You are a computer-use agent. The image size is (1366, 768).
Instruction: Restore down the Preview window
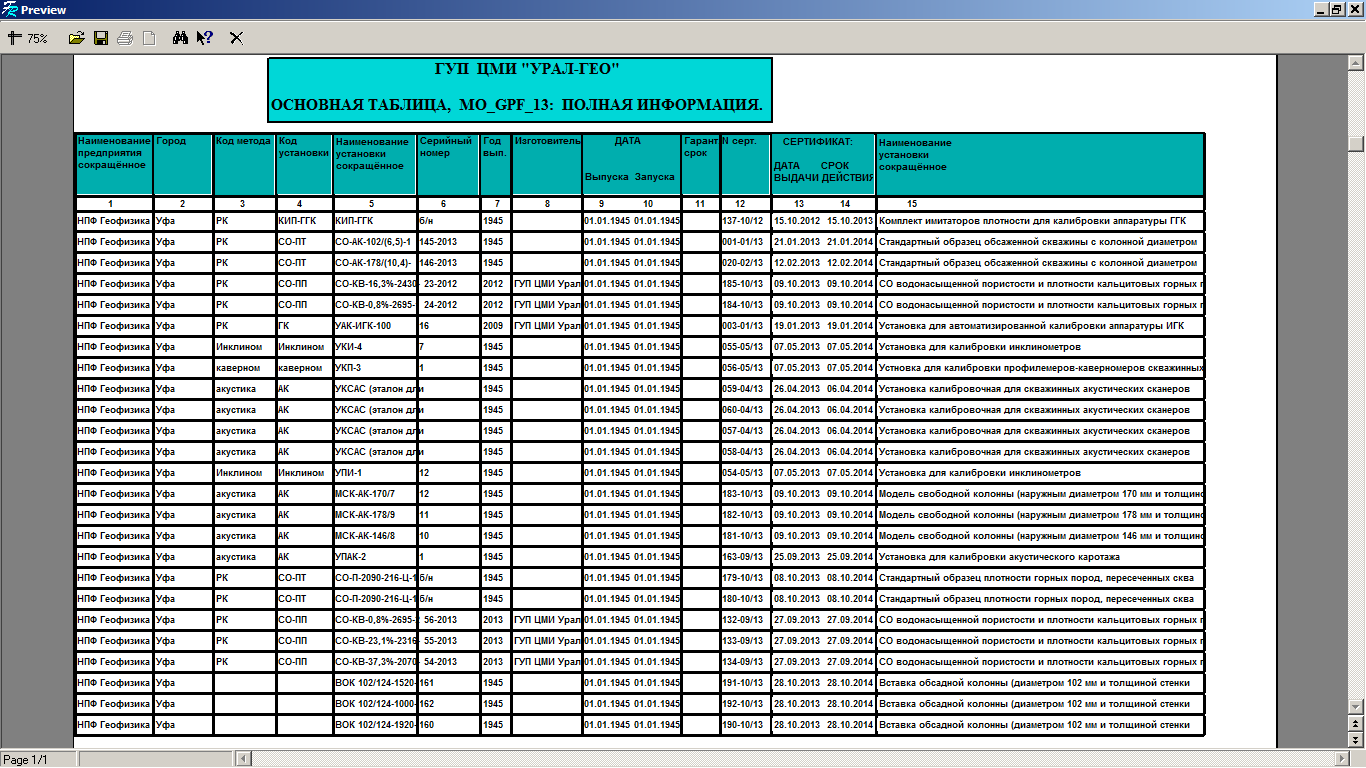pyautogui.click(x=1339, y=9)
